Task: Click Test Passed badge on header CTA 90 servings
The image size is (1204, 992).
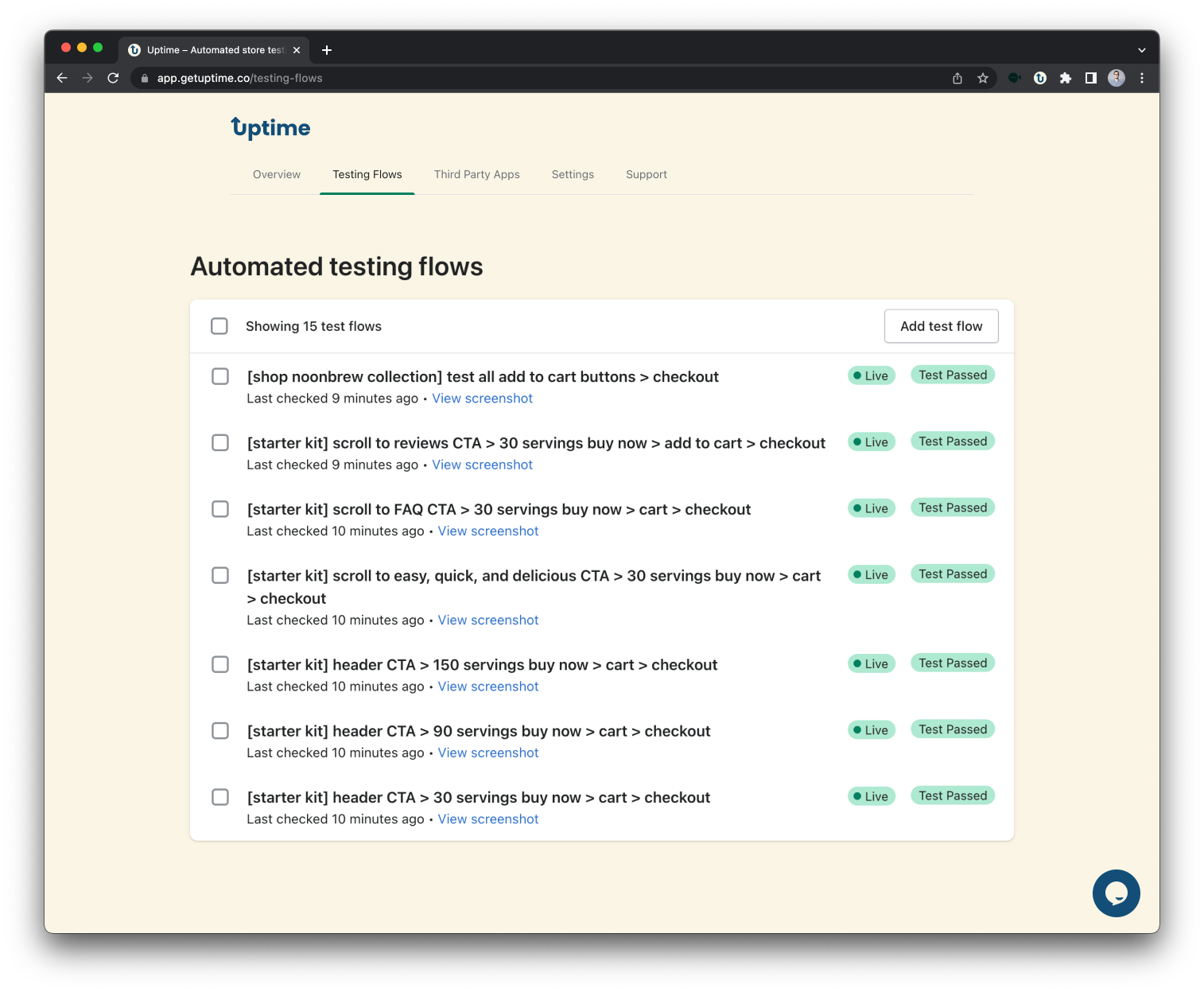Action: pyautogui.click(x=953, y=729)
